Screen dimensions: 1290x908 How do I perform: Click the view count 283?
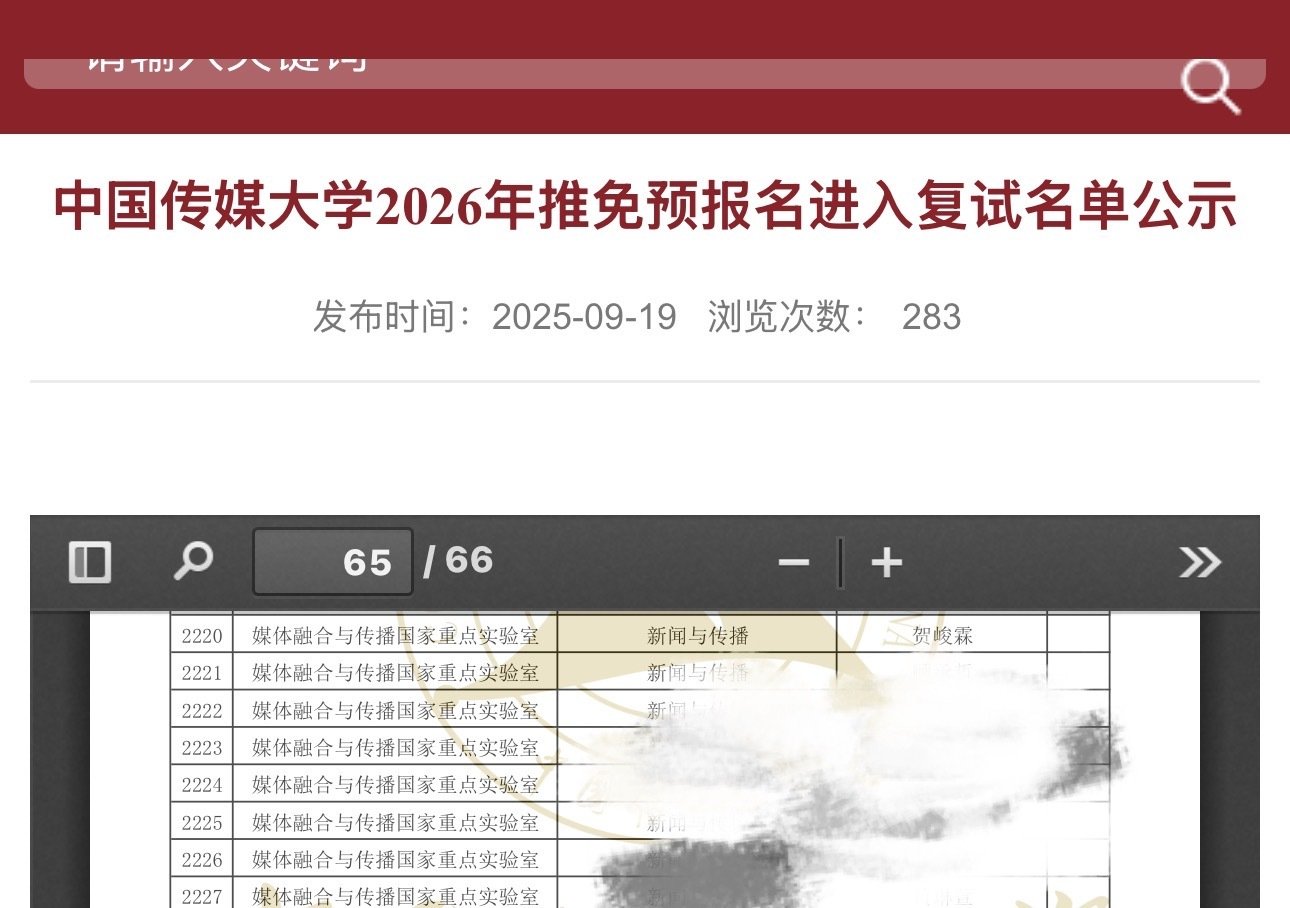(931, 317)
